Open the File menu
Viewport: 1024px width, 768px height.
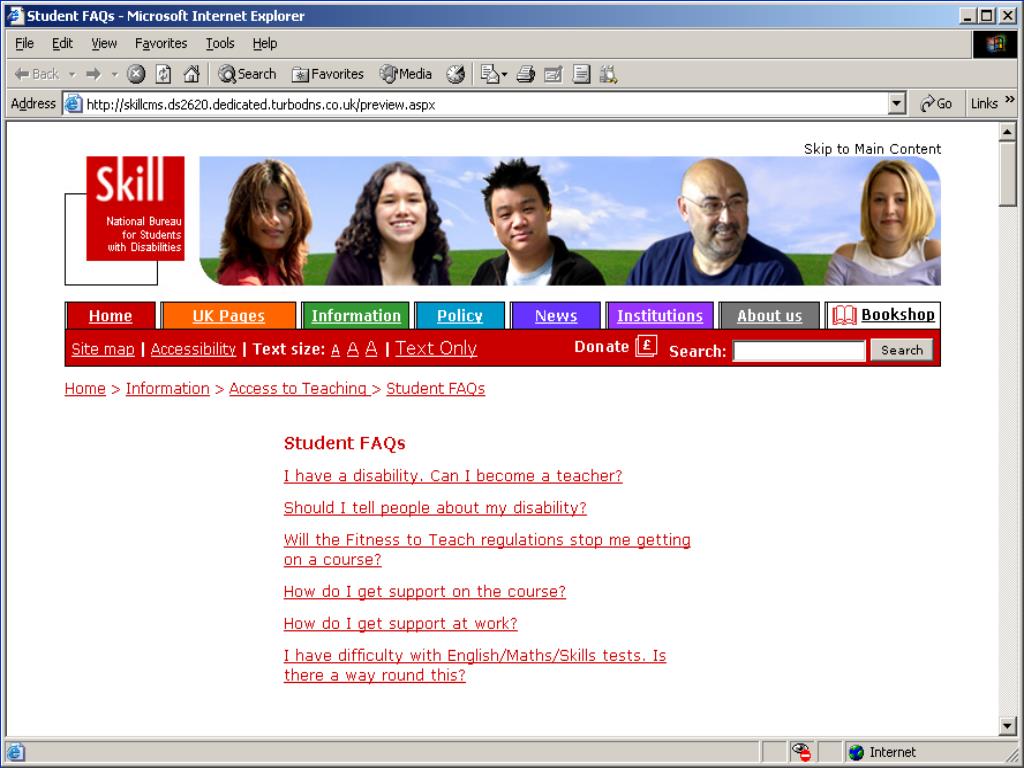(24, 44)
